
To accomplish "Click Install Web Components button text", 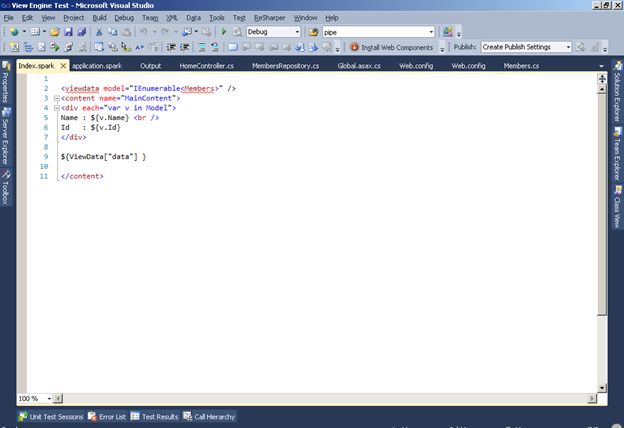I will pyautogui.click(x=397, y=47).
